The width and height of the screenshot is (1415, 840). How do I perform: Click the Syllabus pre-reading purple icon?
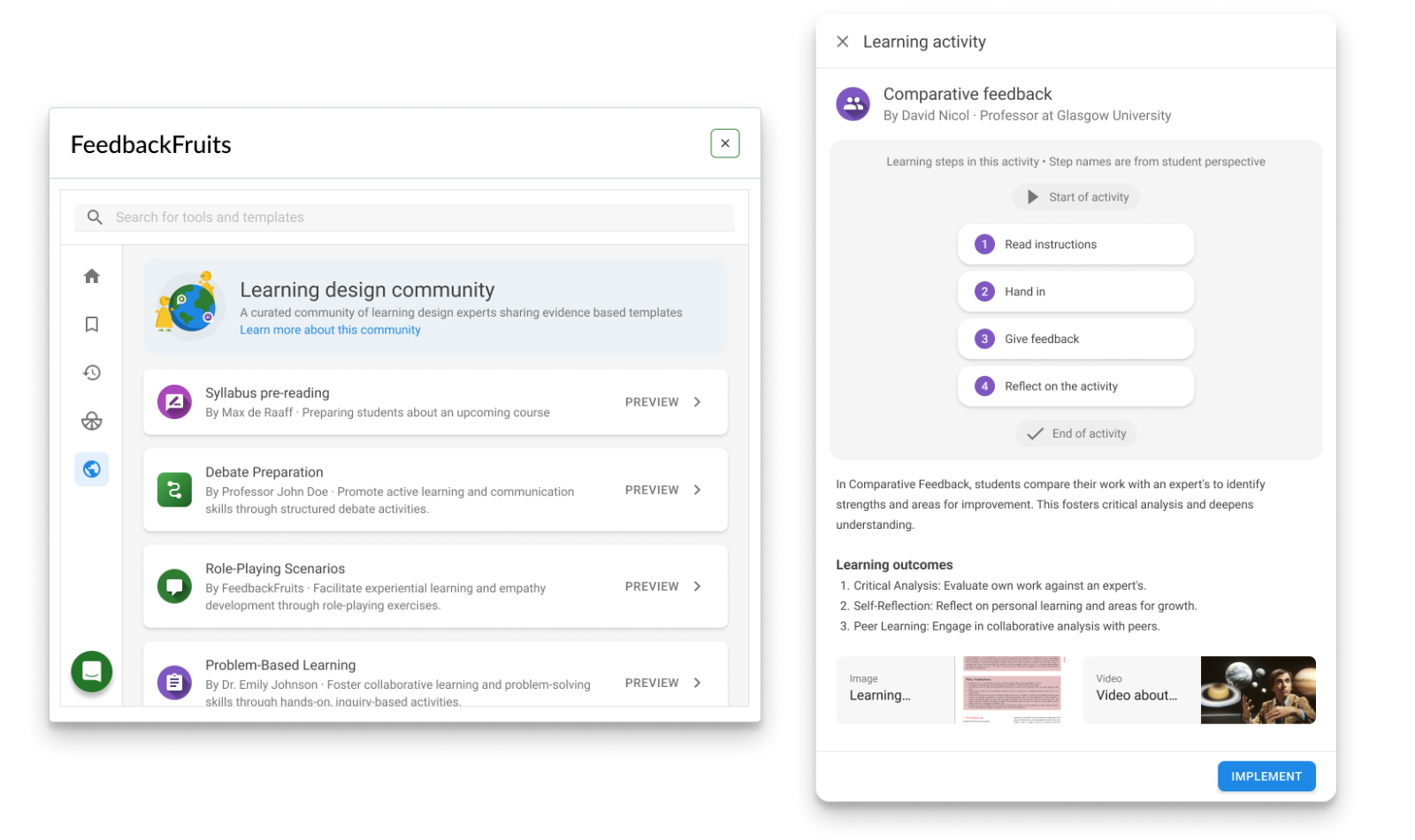(x=174, y=402)
